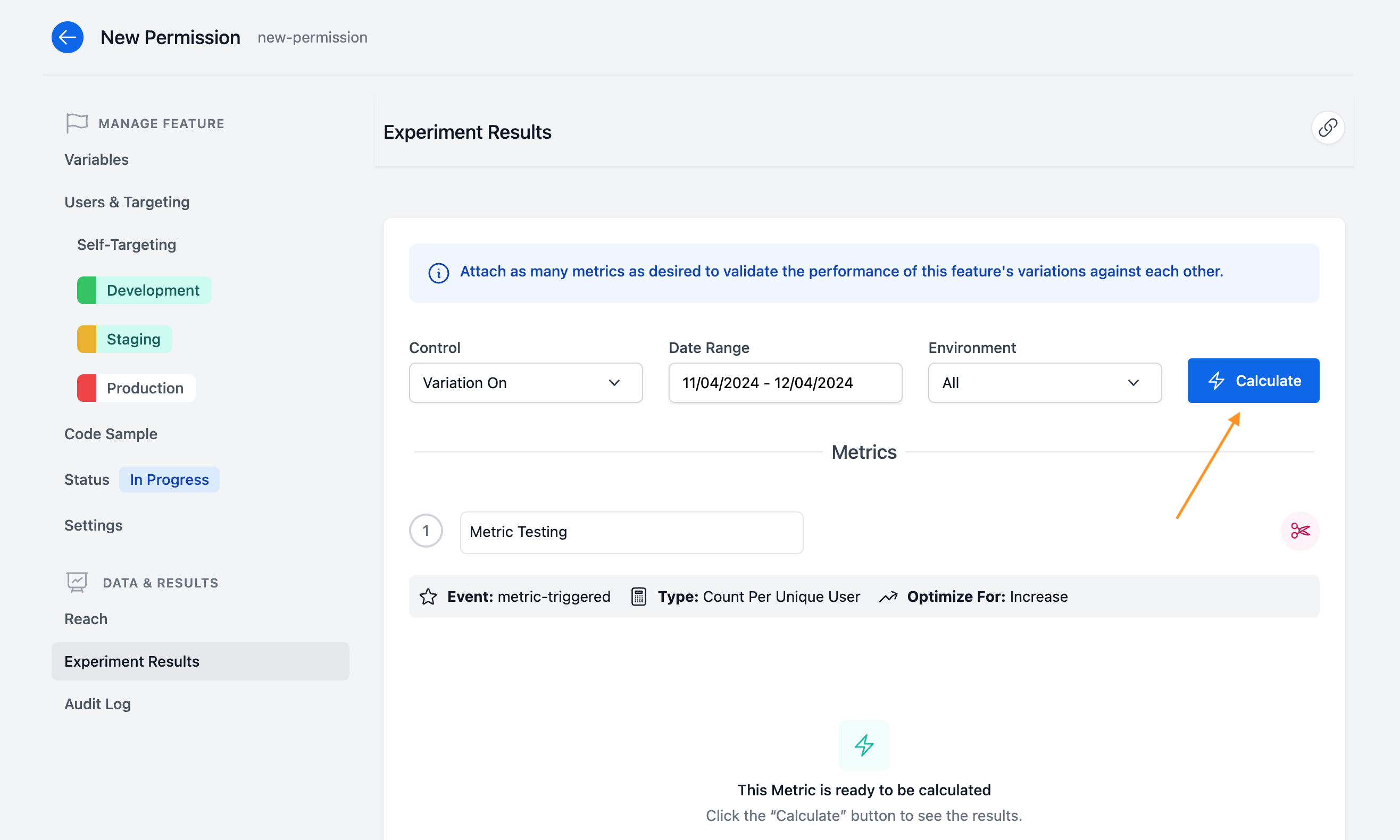The image size is (1400, 840).
Task: Click the circled number 1 metric indicator
Action: pyautogui.click(x=426, y=531)
